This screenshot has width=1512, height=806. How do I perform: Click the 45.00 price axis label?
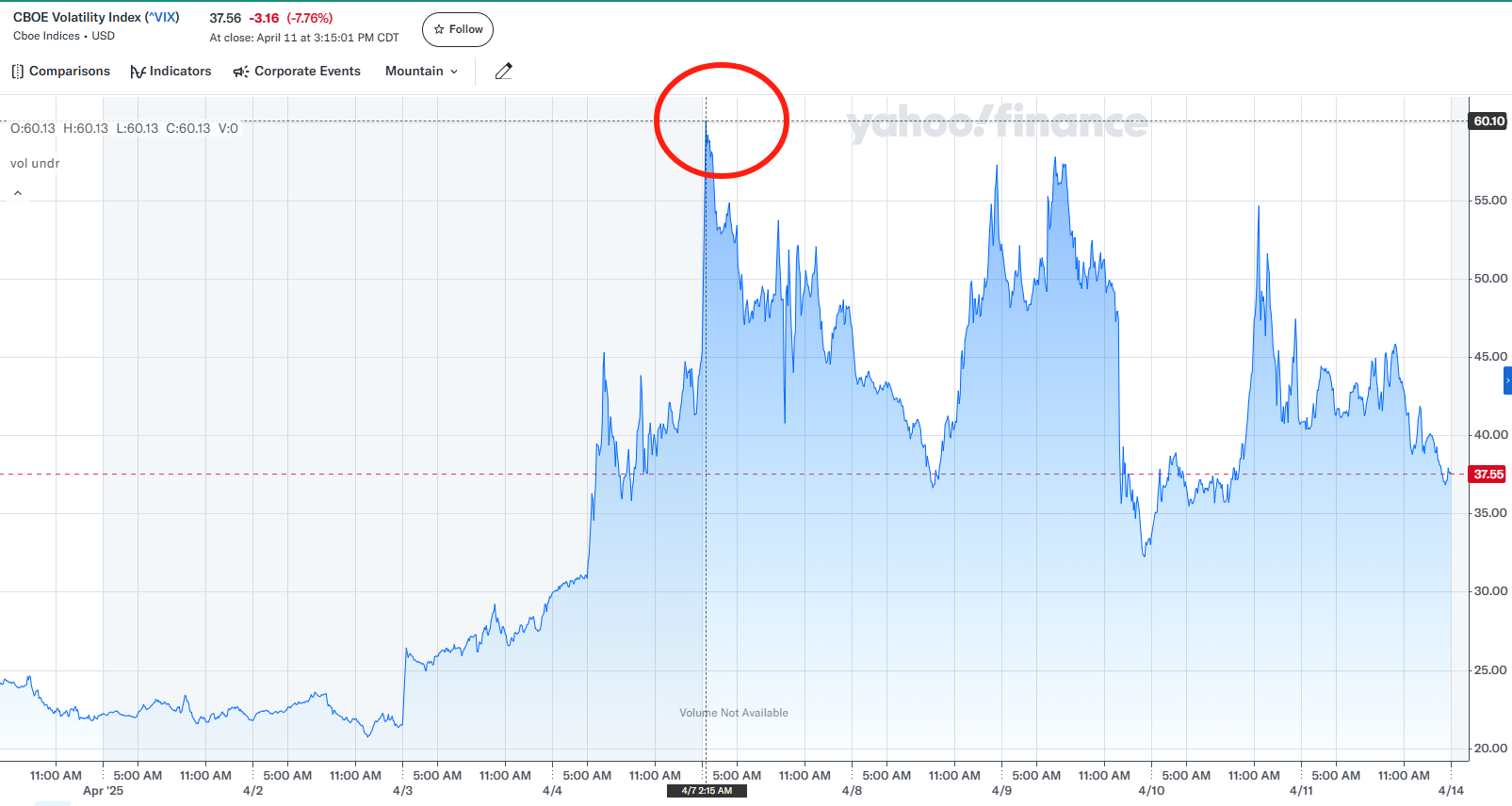1490,357
